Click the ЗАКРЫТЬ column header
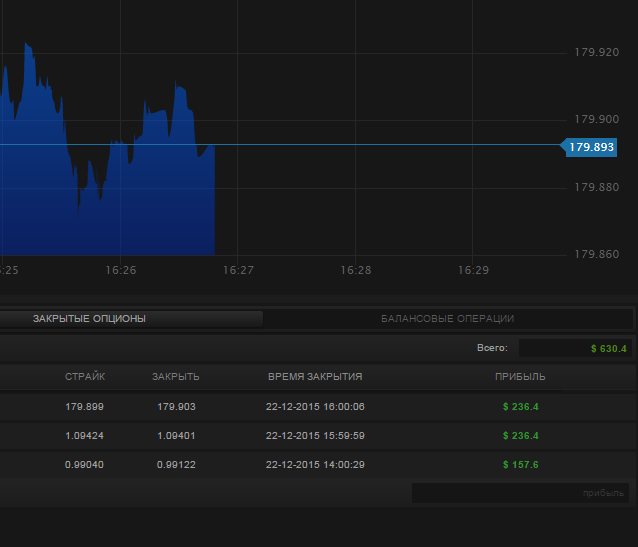This screenshot has width=638, height=547. pos(176,377)
